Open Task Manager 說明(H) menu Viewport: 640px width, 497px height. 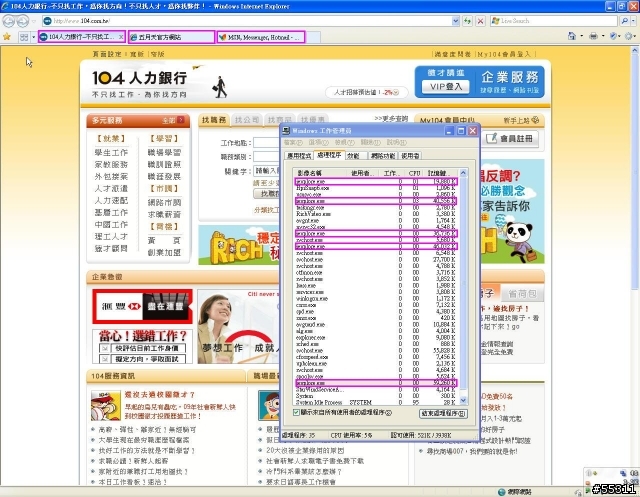coord(396,142)
